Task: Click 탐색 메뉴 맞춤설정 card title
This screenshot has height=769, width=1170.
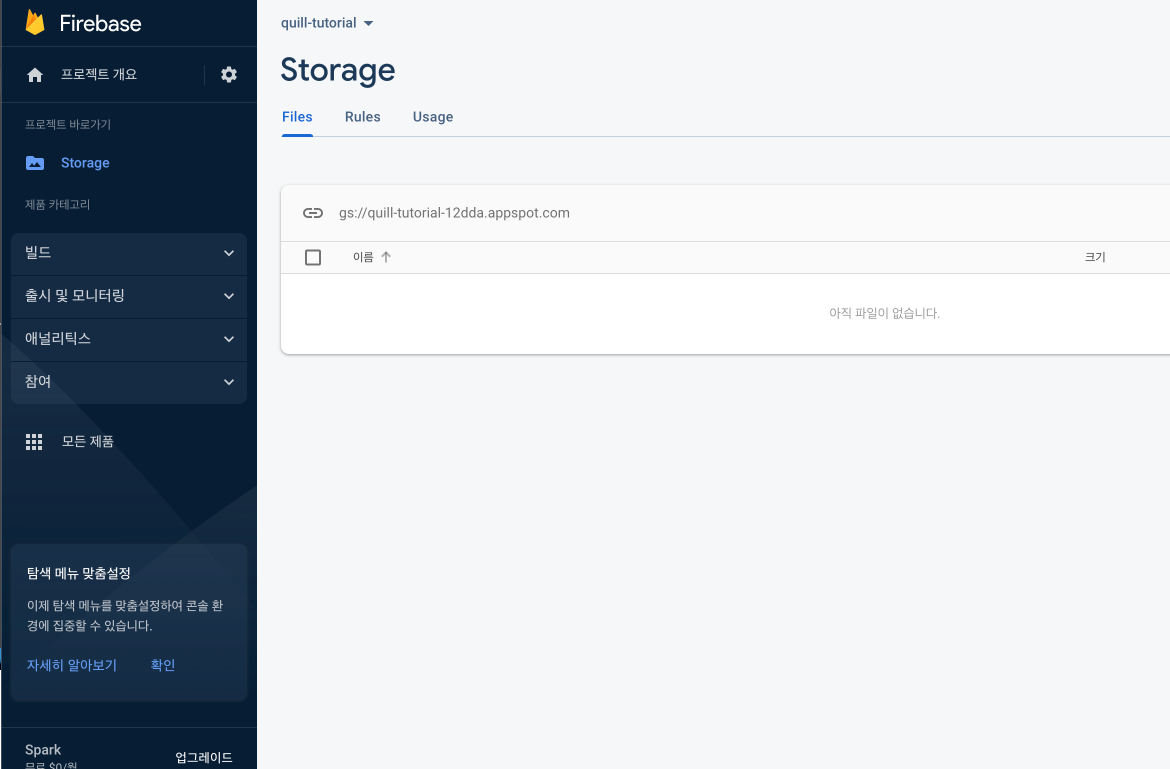Action: tap(79, 574)
